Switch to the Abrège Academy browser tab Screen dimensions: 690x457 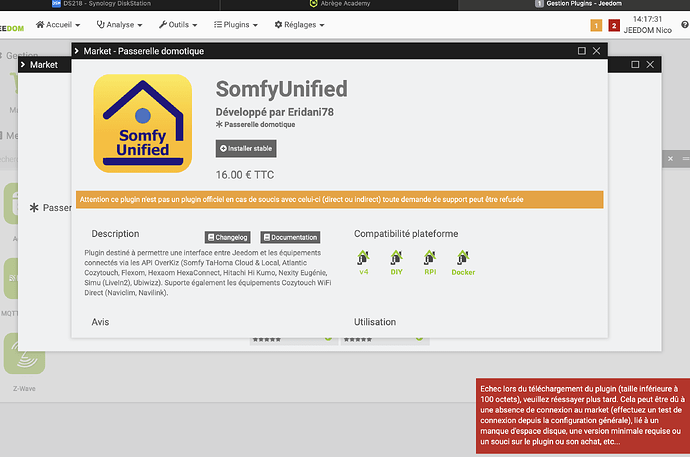340,4
